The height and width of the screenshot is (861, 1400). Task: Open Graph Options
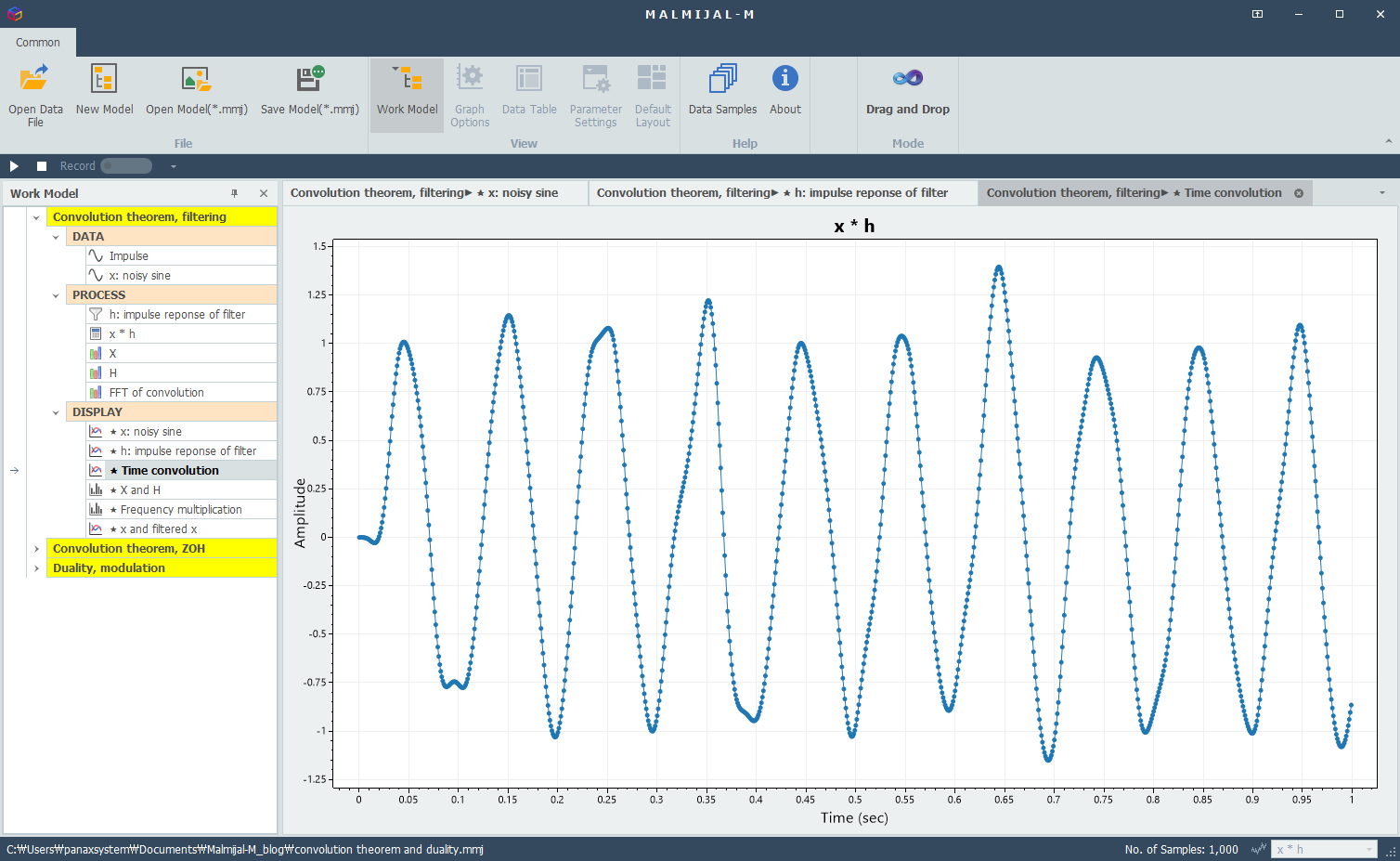470,96
